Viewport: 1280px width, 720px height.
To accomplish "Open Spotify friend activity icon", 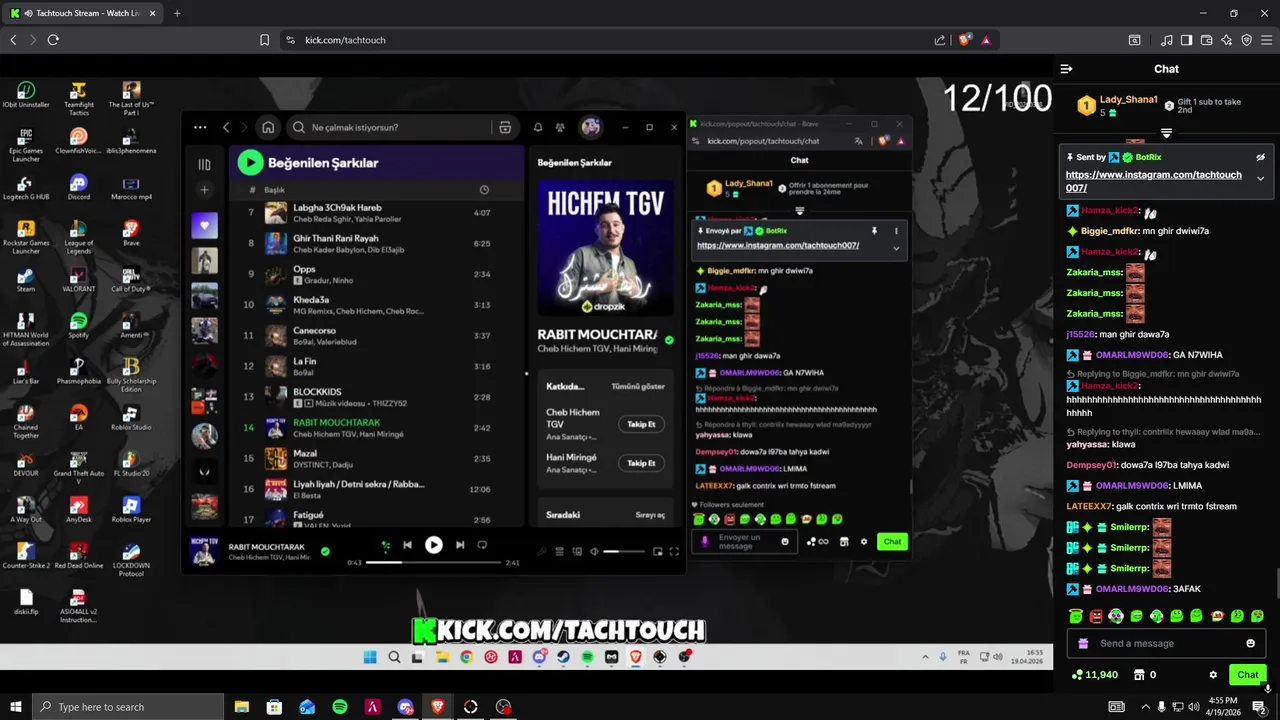I will tap(560, 127).
